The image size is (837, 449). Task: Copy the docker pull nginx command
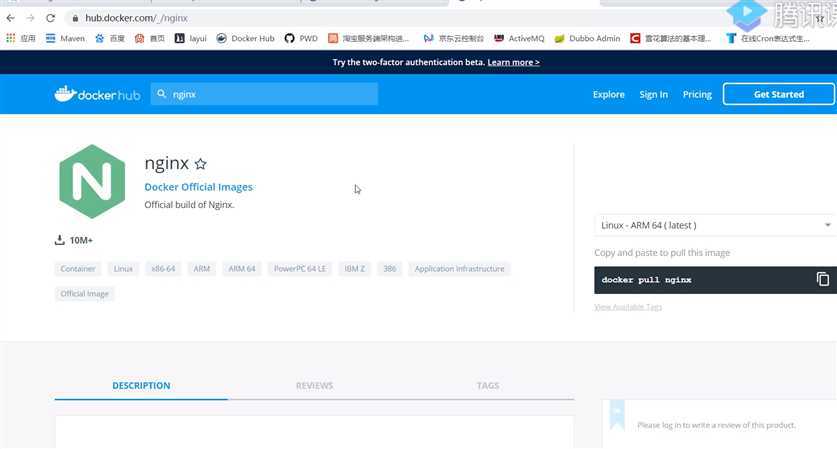pos(823,279)
